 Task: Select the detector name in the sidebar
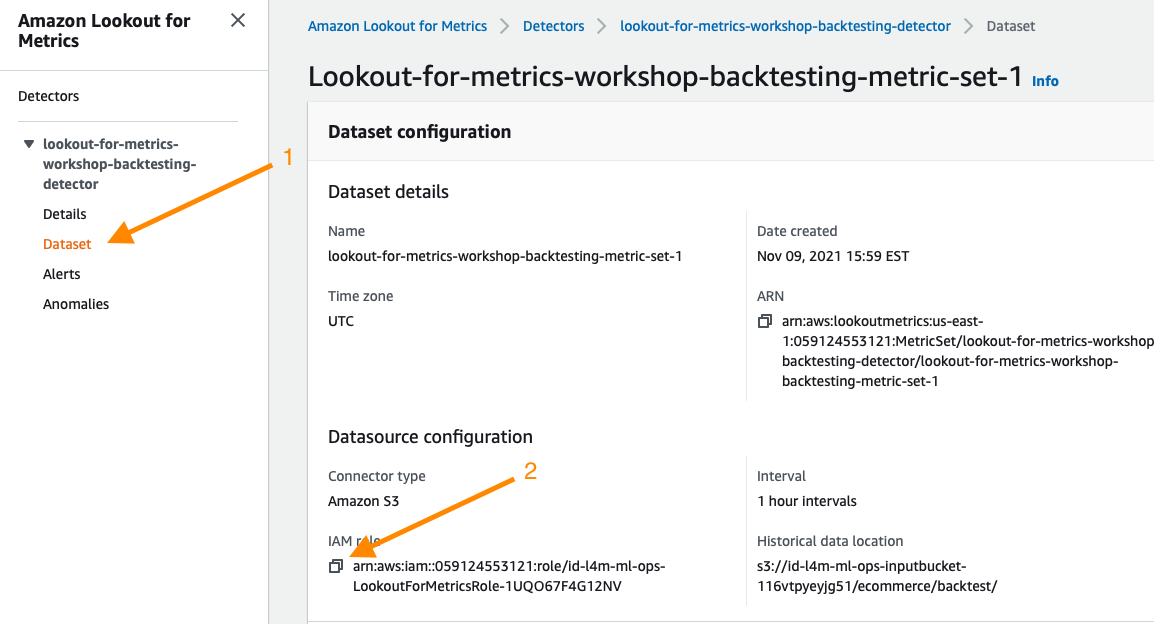119,164
